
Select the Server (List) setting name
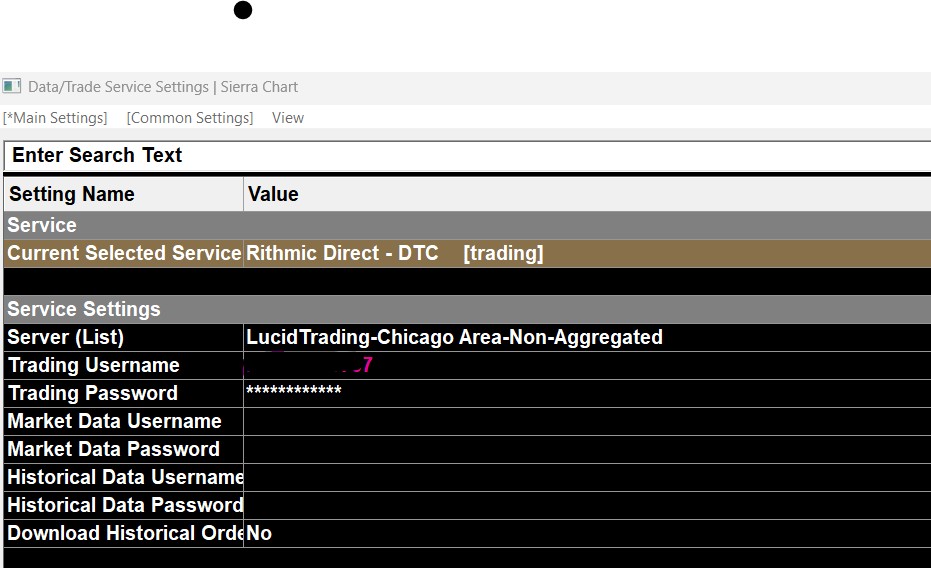pos(124,337)
